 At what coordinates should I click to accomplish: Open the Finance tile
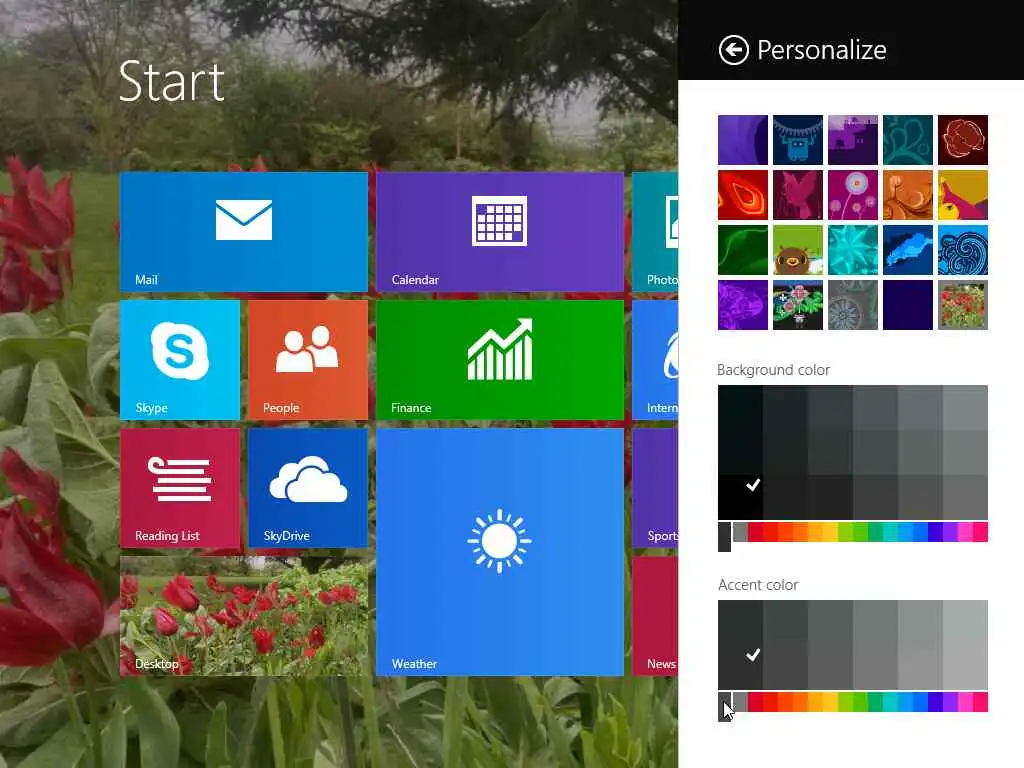[x=500, y=360]
